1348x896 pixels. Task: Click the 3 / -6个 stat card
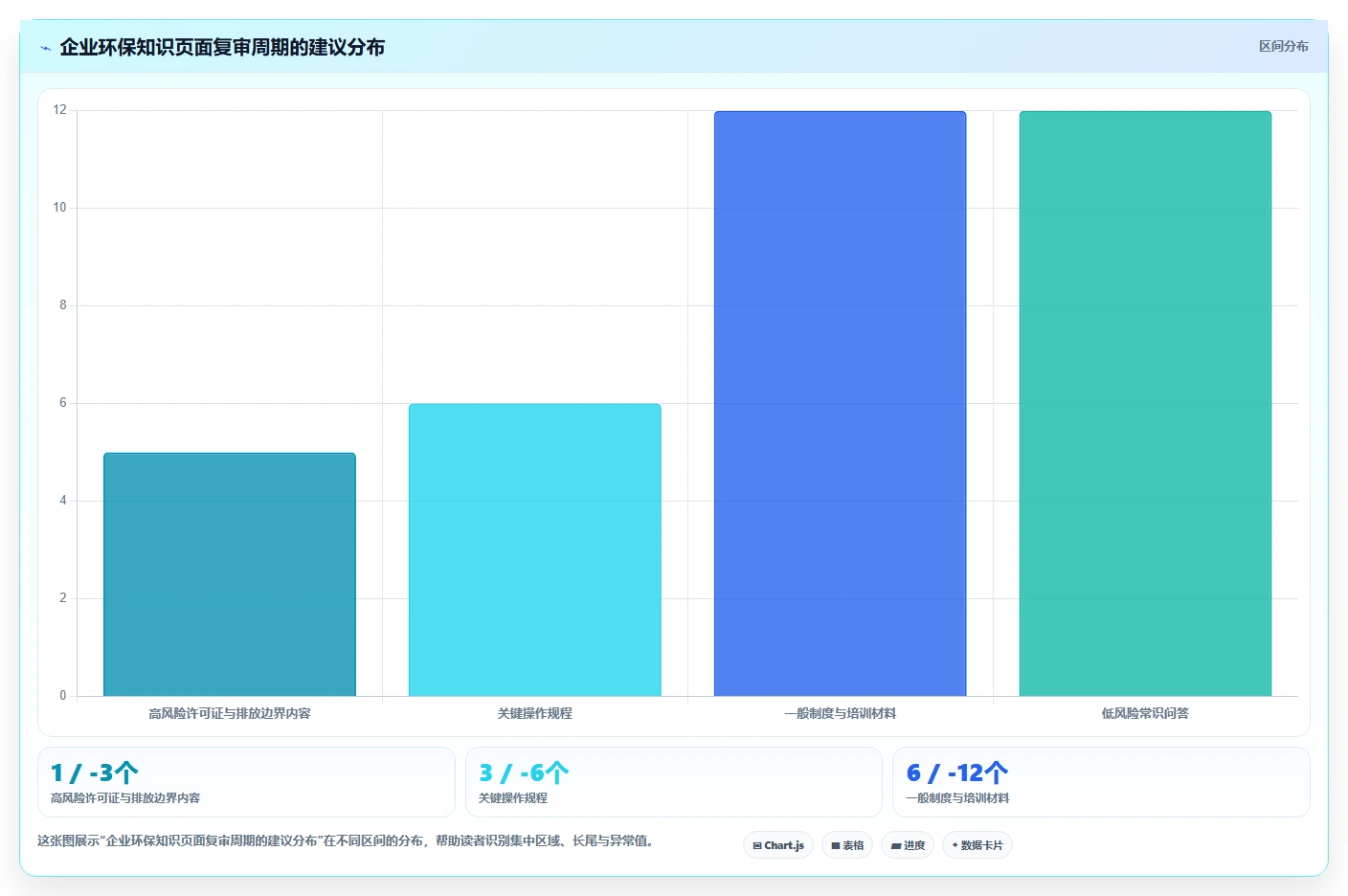[x=674, y=782]
